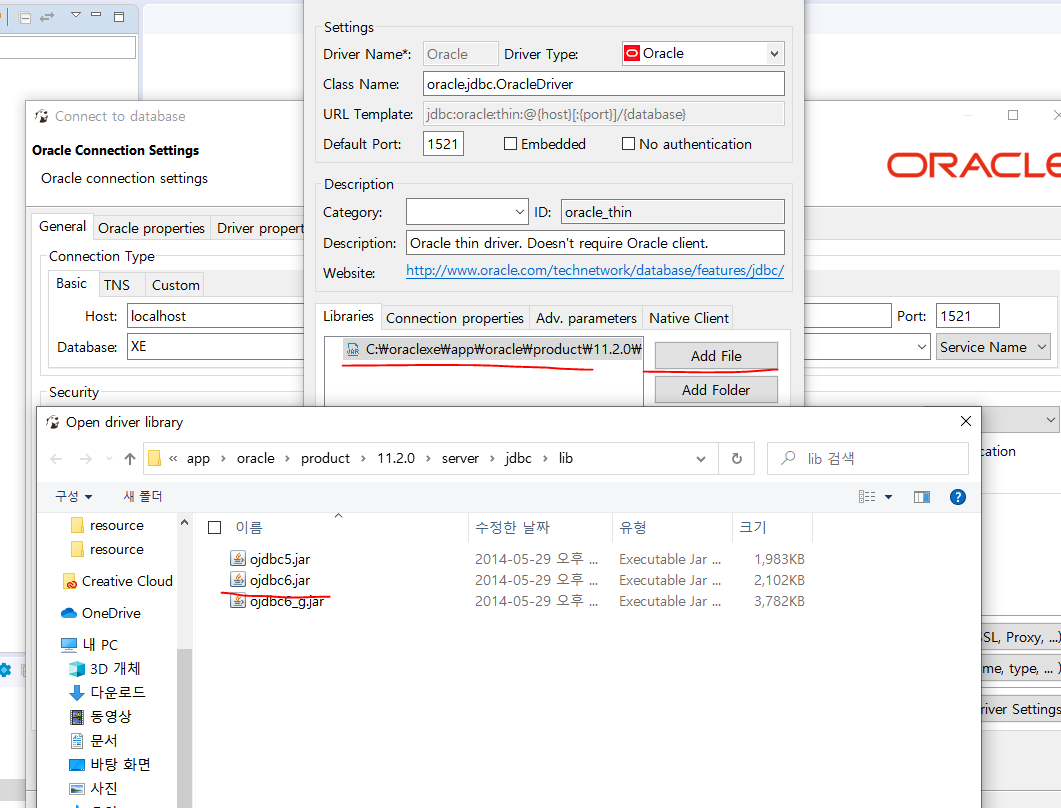Open Creative Cloud Files in sidebar
The image size is (1061, 808).
tap(117, 581)
